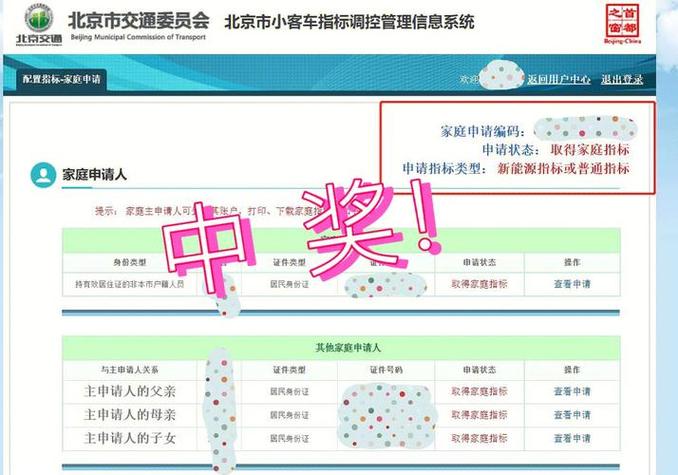Select the 主申请人的父亲 row label
Image resolution: width=678 pixels, height=475 pixels.
(130, 391)
